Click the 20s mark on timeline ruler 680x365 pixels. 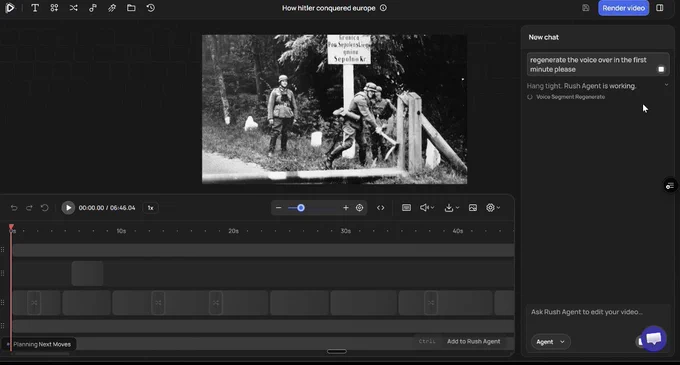(233, 231)
